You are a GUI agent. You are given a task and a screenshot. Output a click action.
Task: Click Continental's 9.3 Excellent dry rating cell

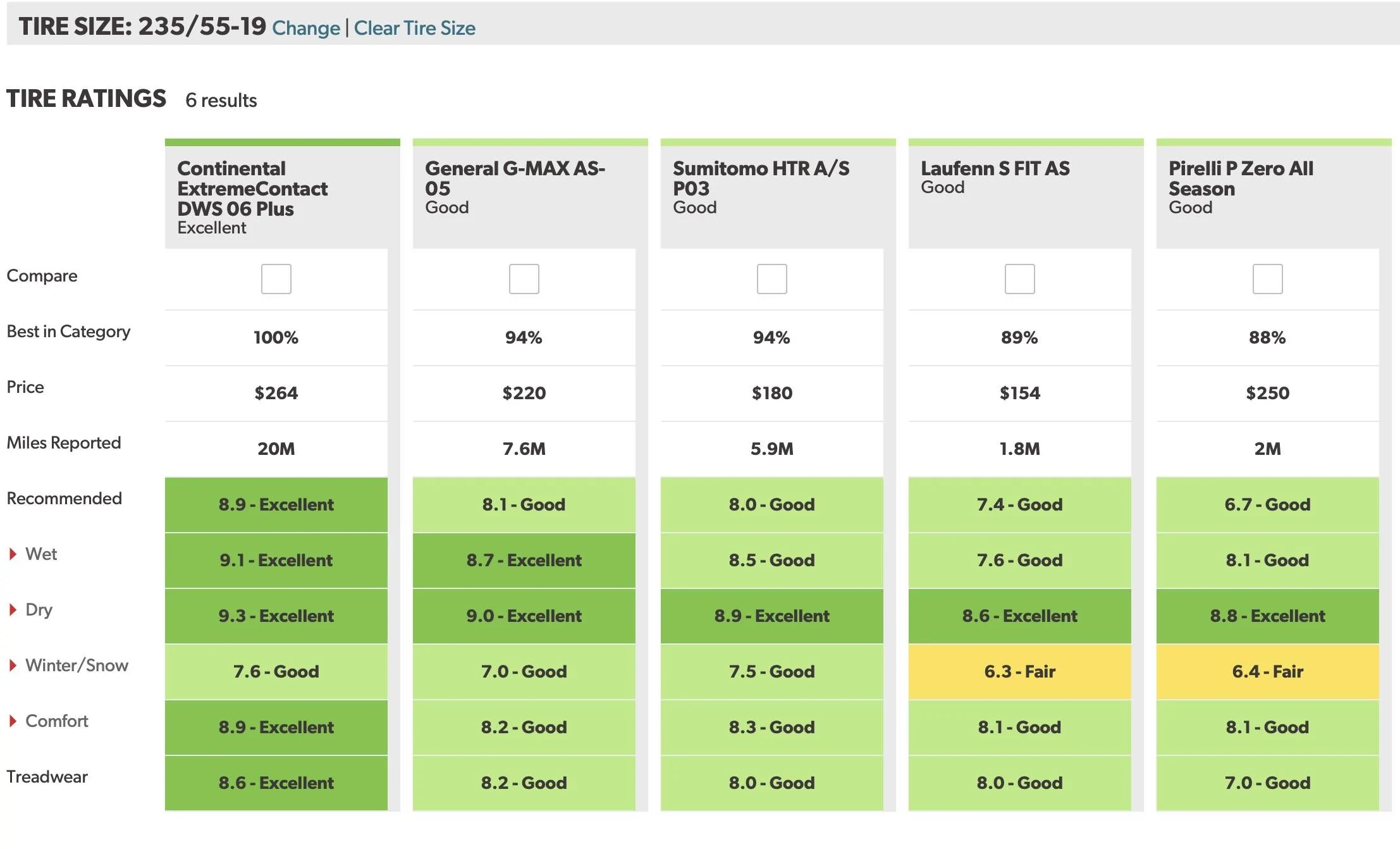point(276,616)
